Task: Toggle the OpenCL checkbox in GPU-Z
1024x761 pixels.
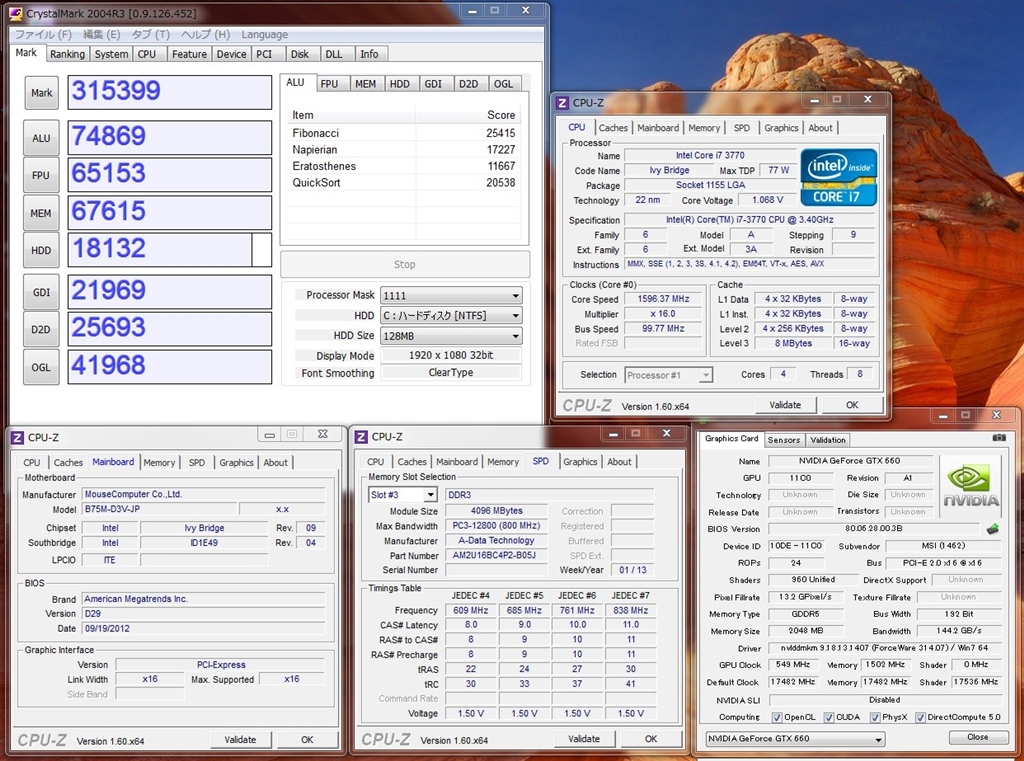Action: click(x=776, y=717)
